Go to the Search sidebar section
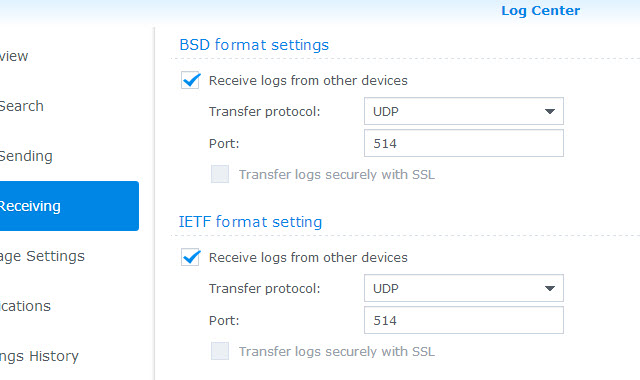The image size is (640, 380). (x=22, y=106)
